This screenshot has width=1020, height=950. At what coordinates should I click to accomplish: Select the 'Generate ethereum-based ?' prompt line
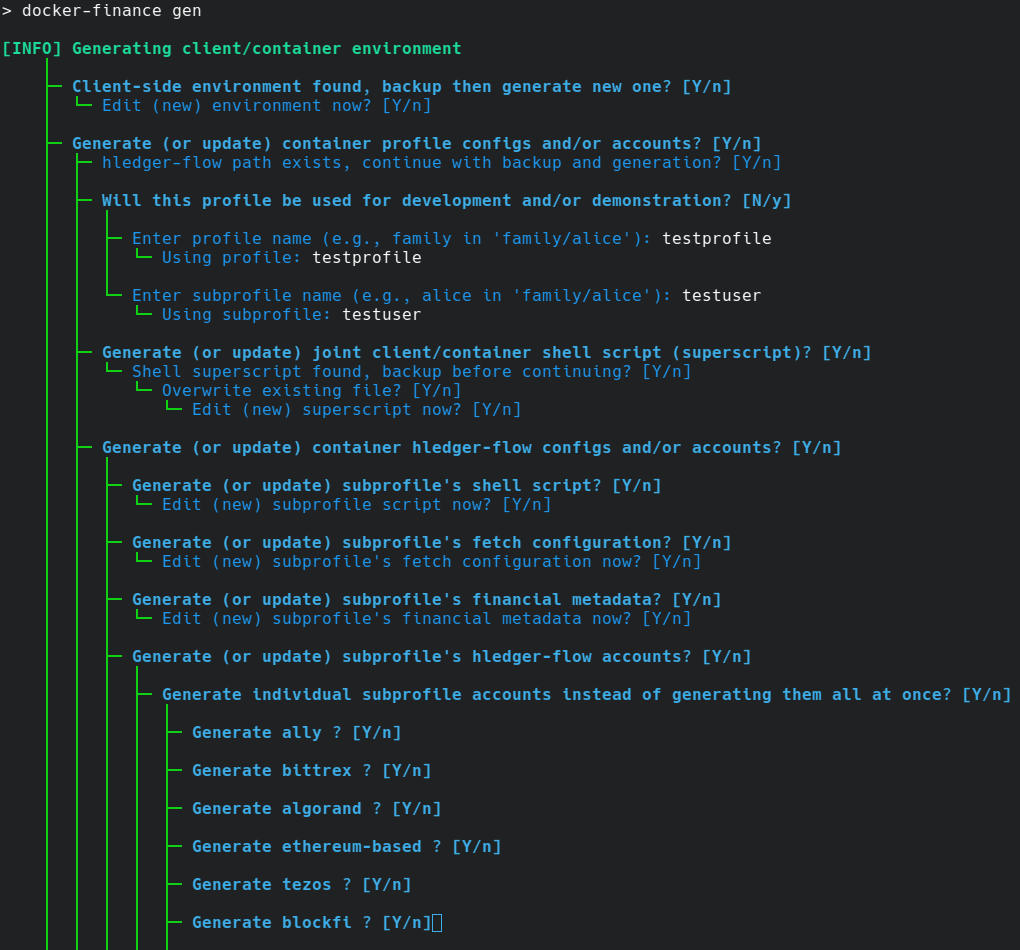pos(346,847)
